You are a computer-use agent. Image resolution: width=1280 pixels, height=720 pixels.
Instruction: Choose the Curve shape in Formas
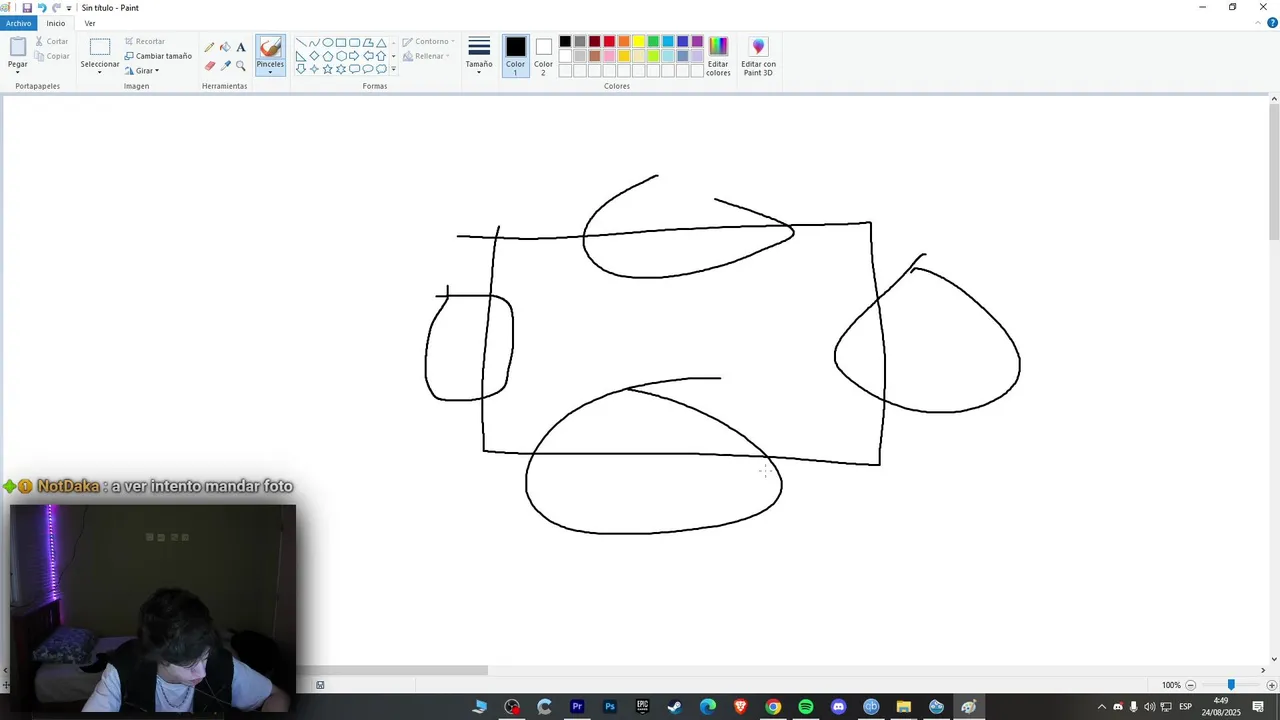(314, 43)
